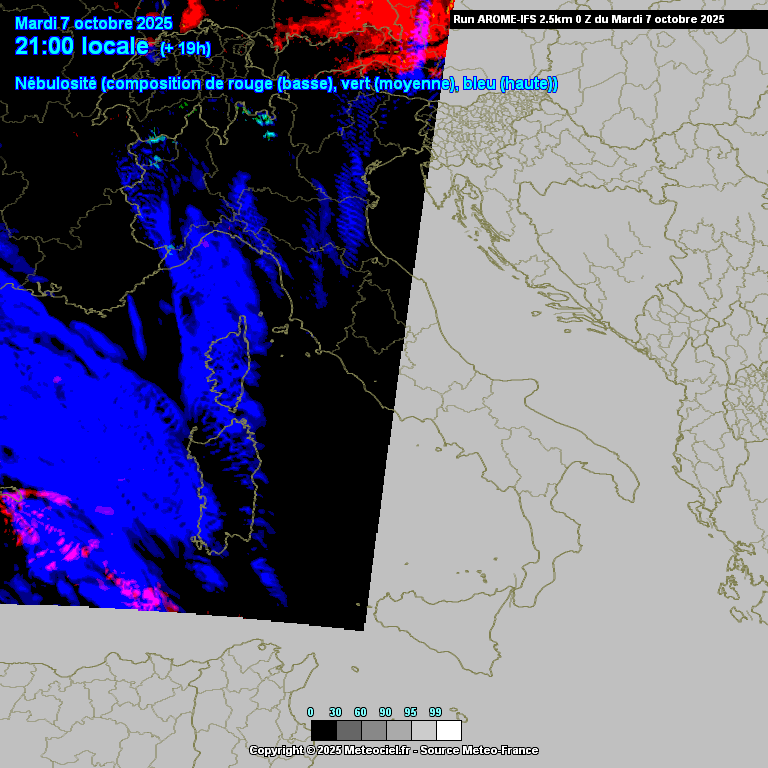Click the dark gray 30% legend swatch
The height and width of the screenshot is (768, 768).
(348, 730)
